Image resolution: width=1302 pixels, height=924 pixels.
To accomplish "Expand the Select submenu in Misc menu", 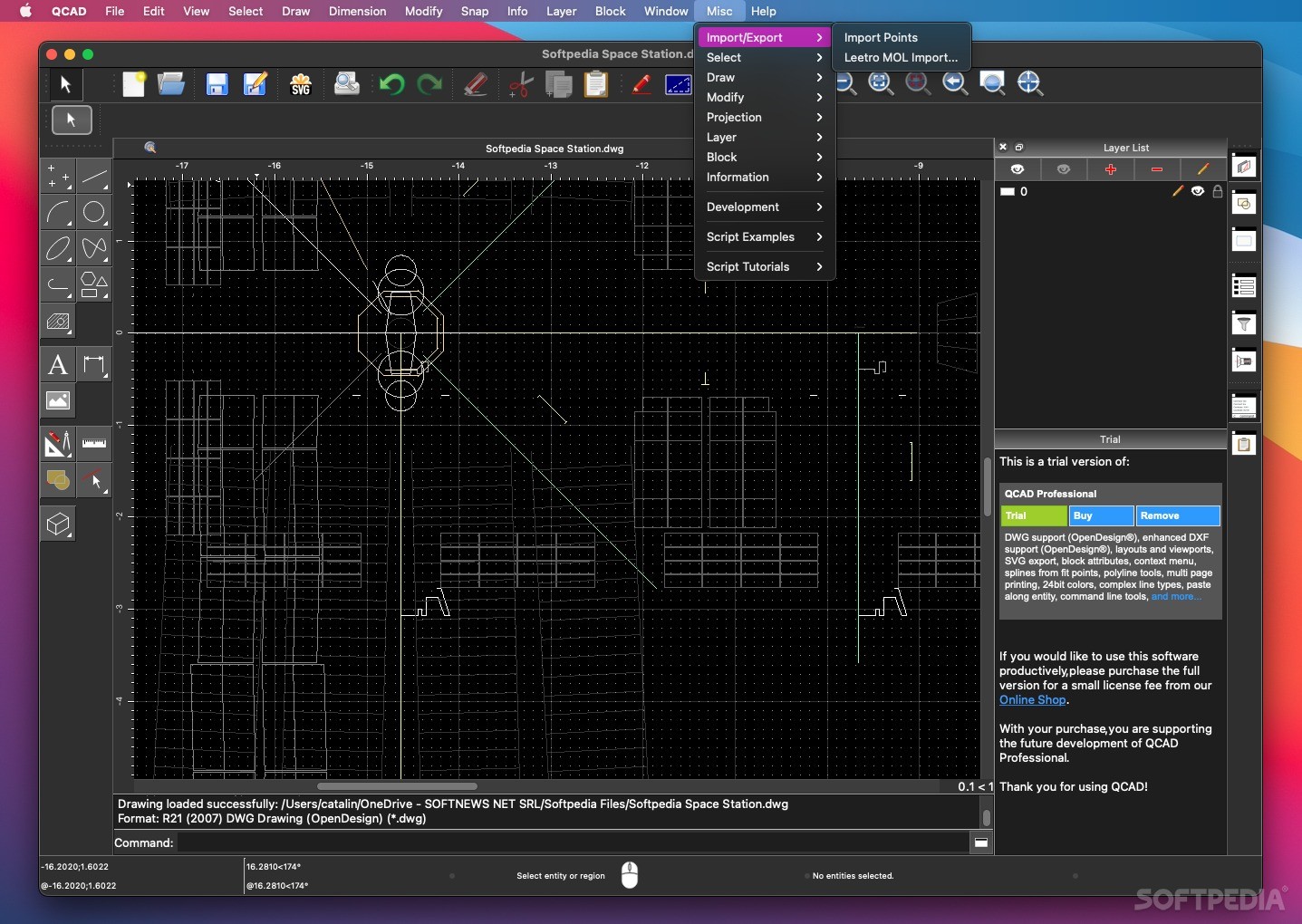I will 764,57.
